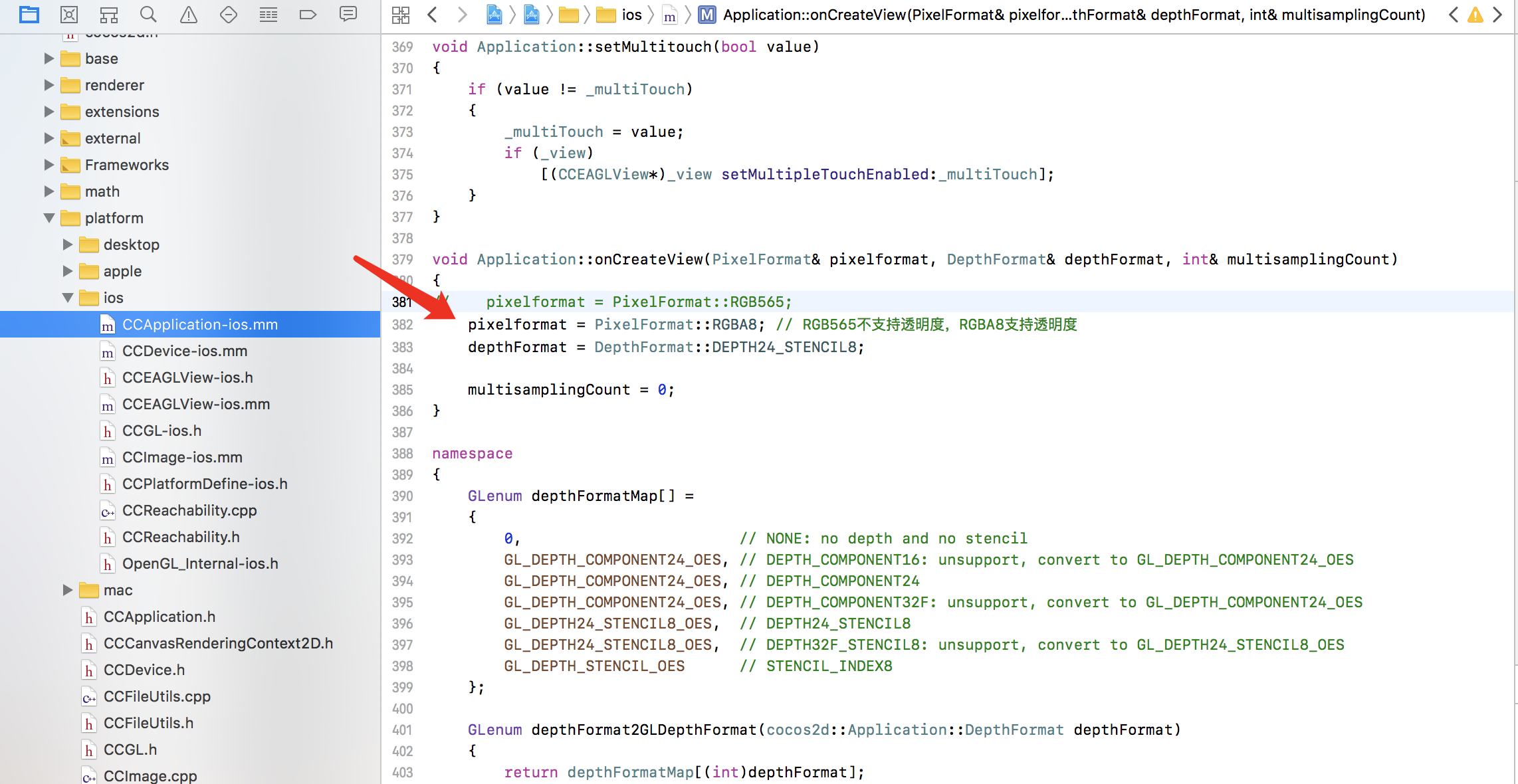
Task: Open the Symbol navigator
Action: click(x=109, y=15)
